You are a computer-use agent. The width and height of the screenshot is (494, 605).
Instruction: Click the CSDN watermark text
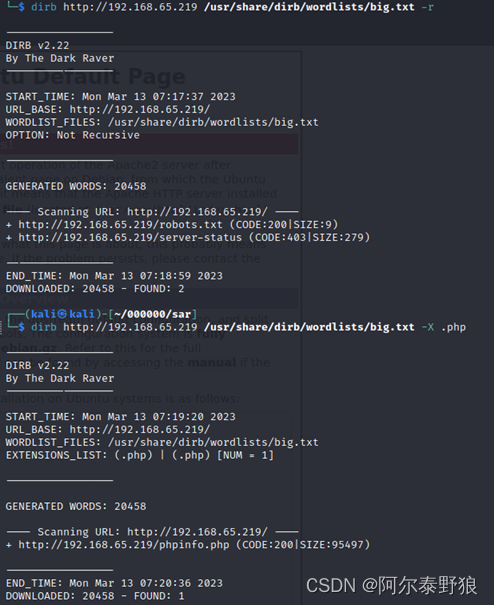(x=392, y=585)
